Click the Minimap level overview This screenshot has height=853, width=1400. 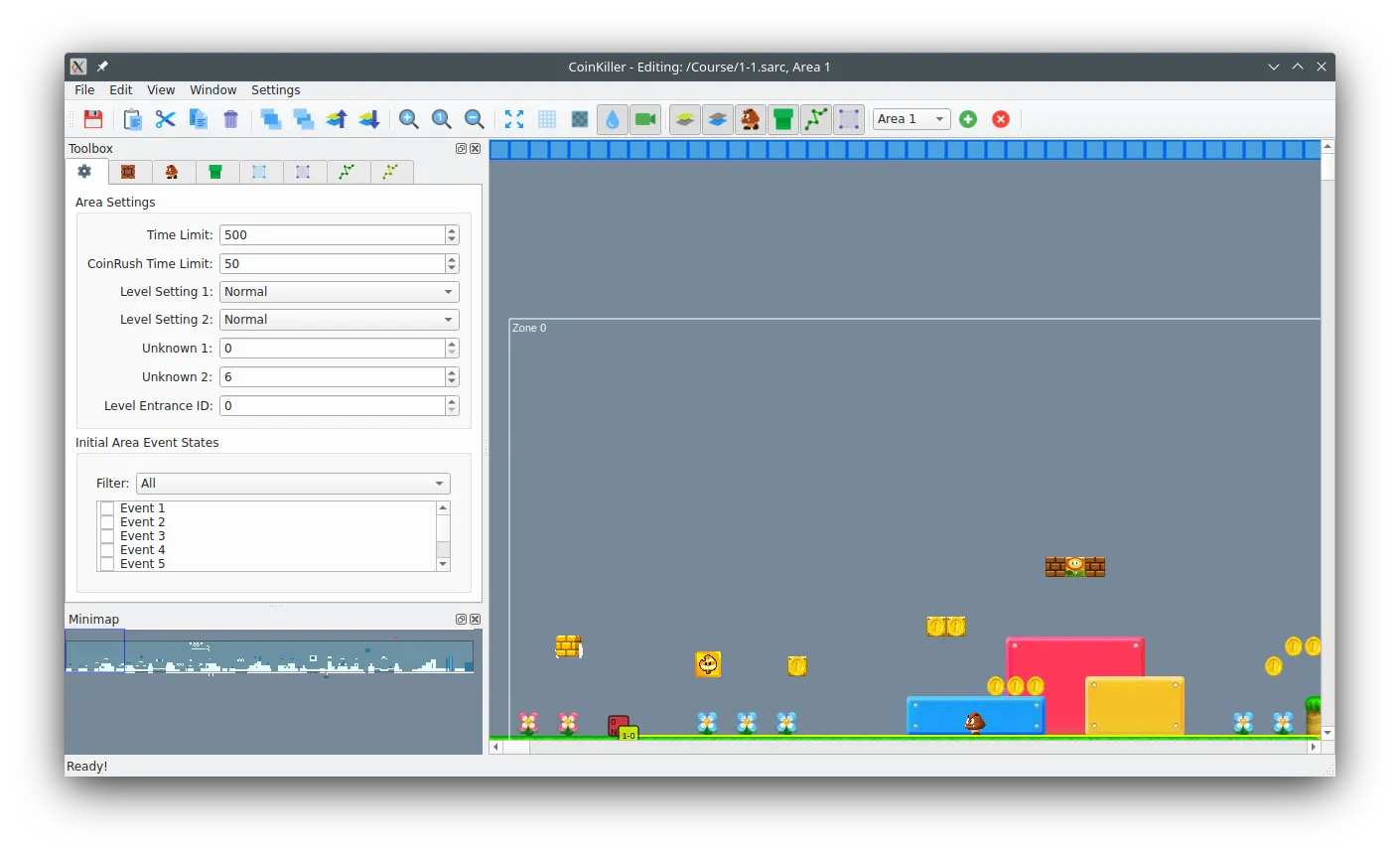274,692
